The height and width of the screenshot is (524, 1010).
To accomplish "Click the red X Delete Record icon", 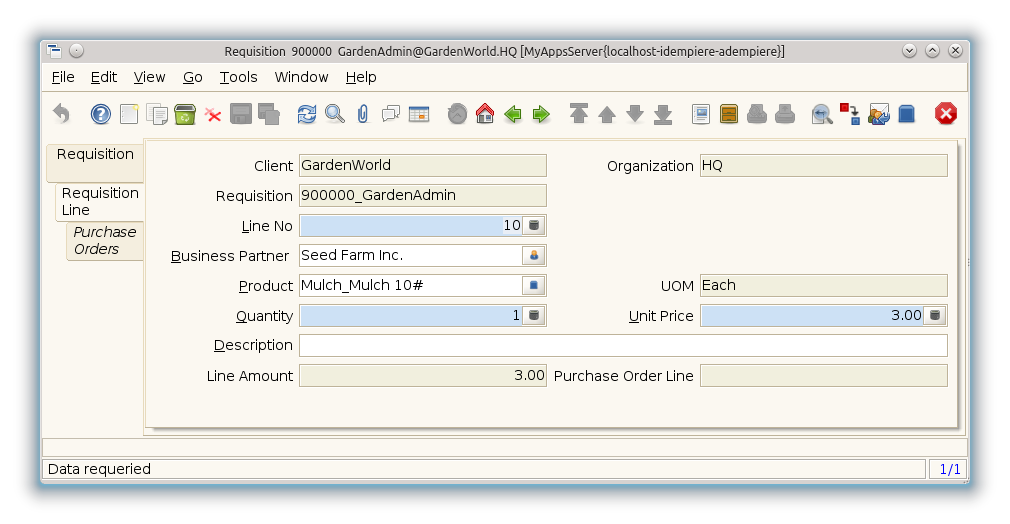I will [213, 114].
